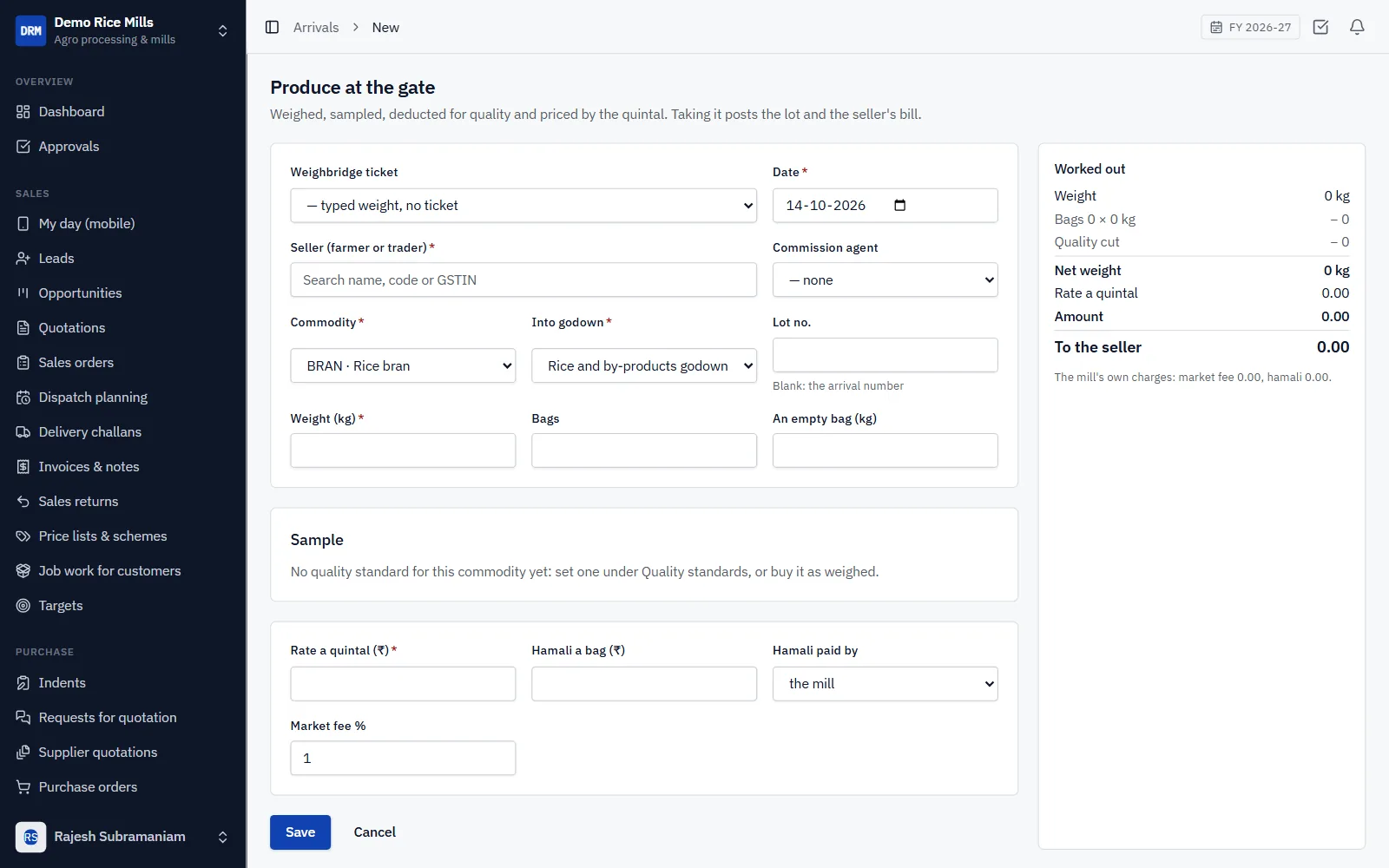This screenshot has height=868, width=1389.
Task: Click the Cancel link
Action: (x=374, y=832)
